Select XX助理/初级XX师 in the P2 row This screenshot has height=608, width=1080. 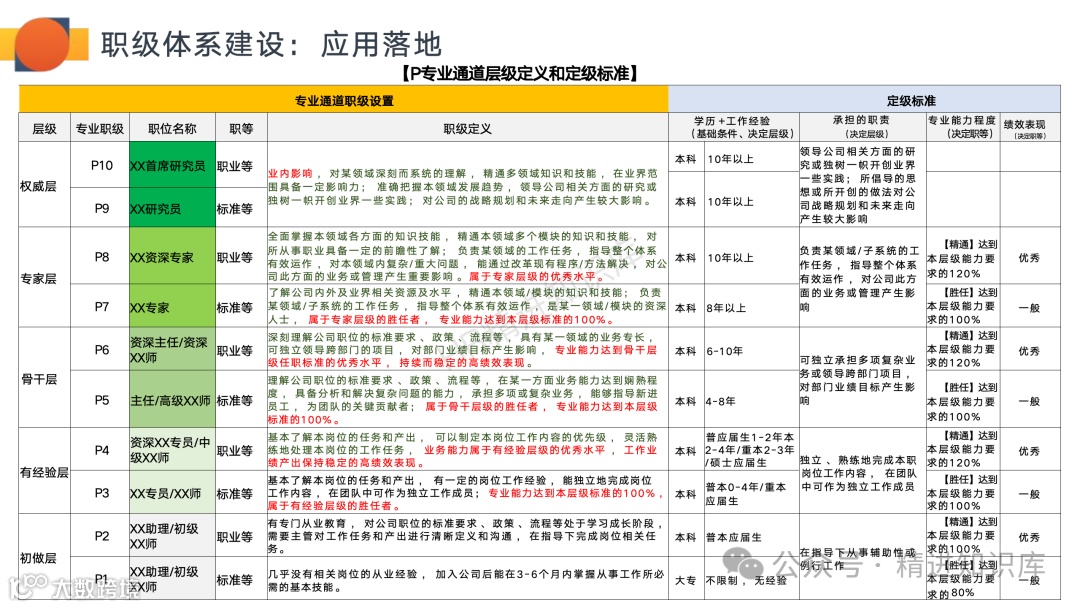172,536
